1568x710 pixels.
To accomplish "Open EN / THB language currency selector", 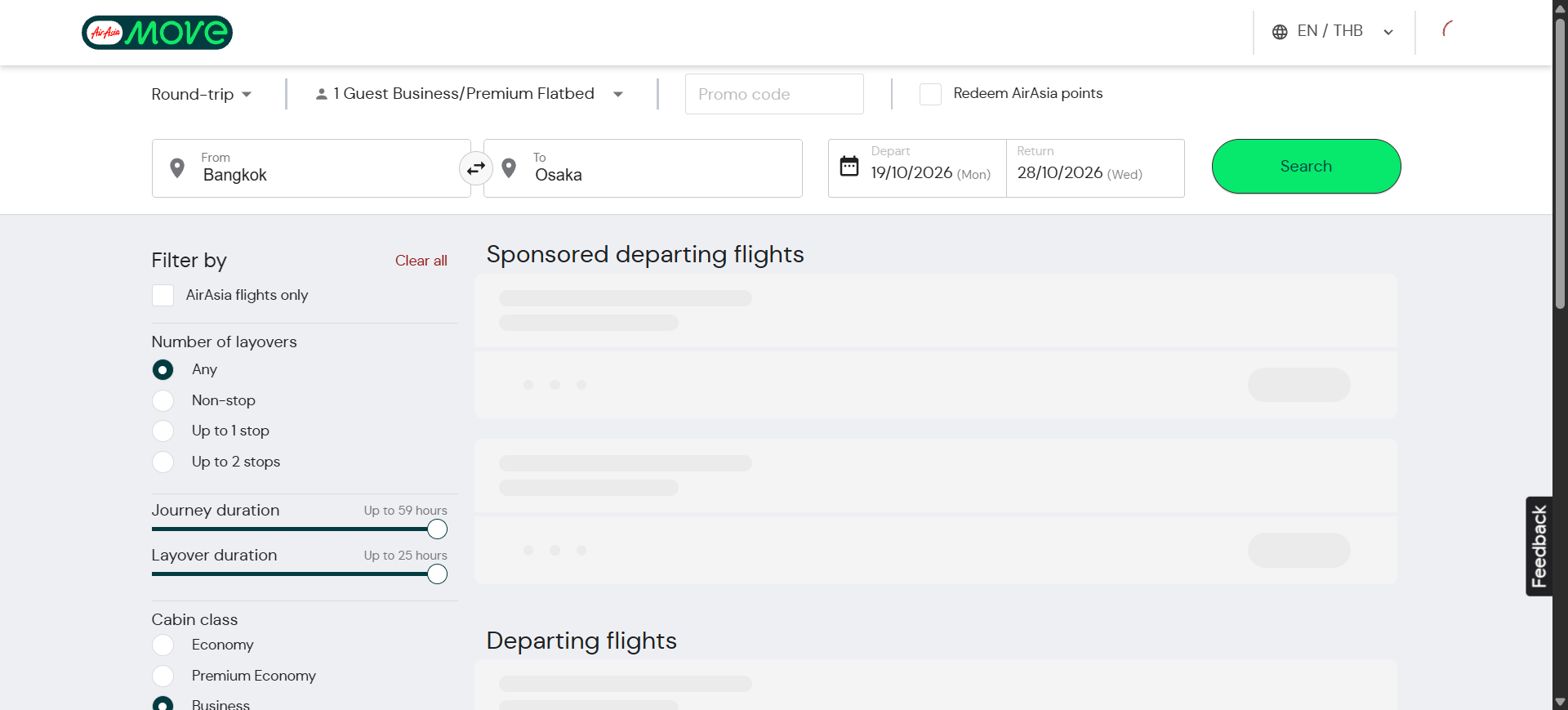I will [x=1333, y=32].
